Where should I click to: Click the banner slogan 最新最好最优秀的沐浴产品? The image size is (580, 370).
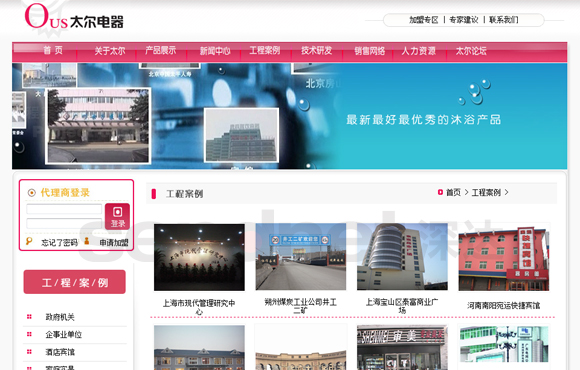[x=424, y=120]
